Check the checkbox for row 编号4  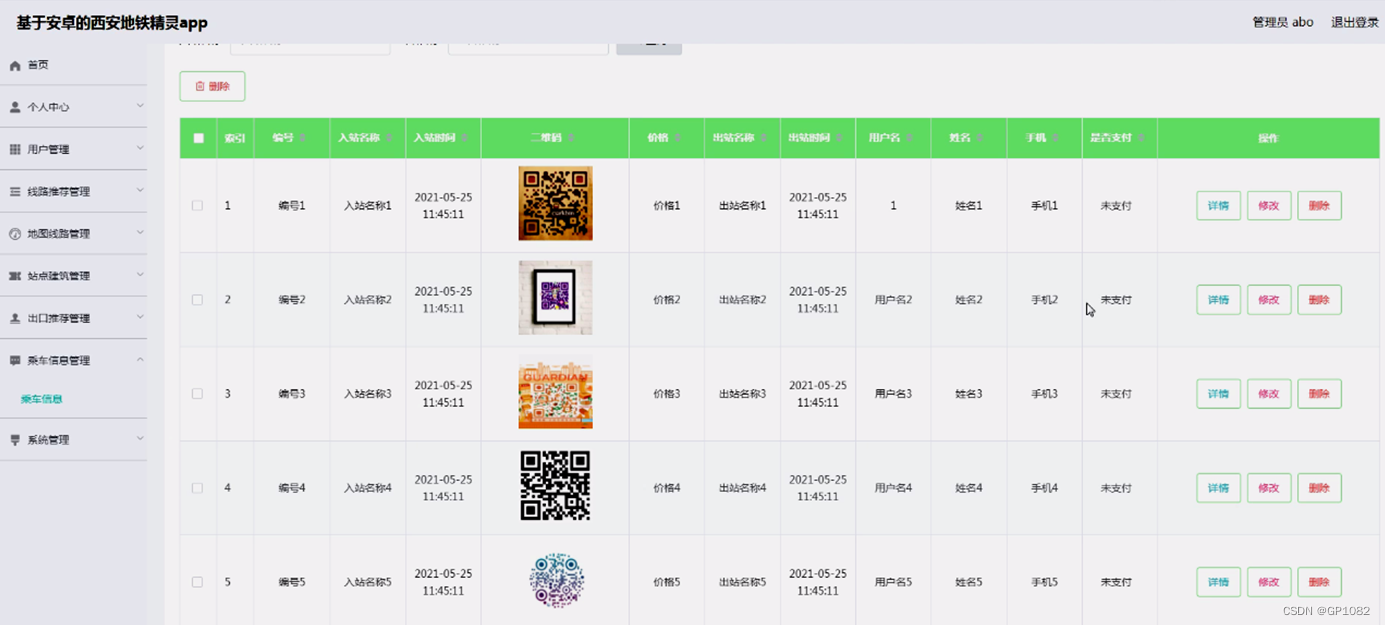tap(197, 488)
